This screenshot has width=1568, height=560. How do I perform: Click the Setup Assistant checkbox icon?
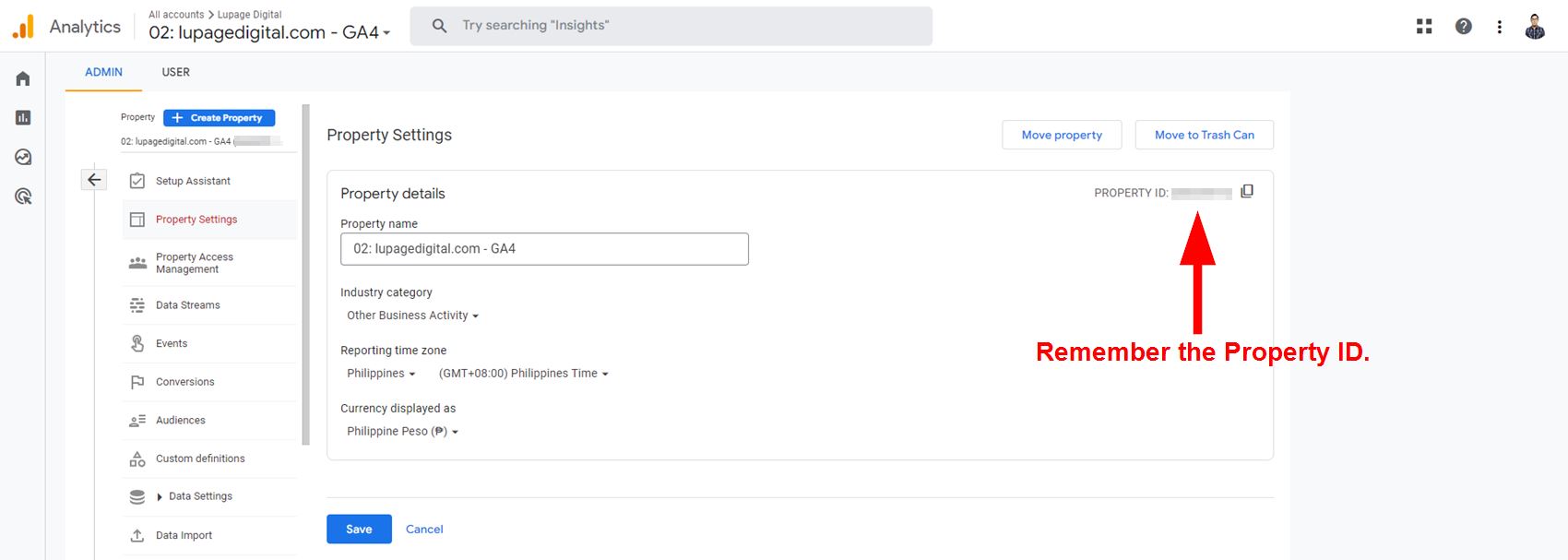click(137, 181)
